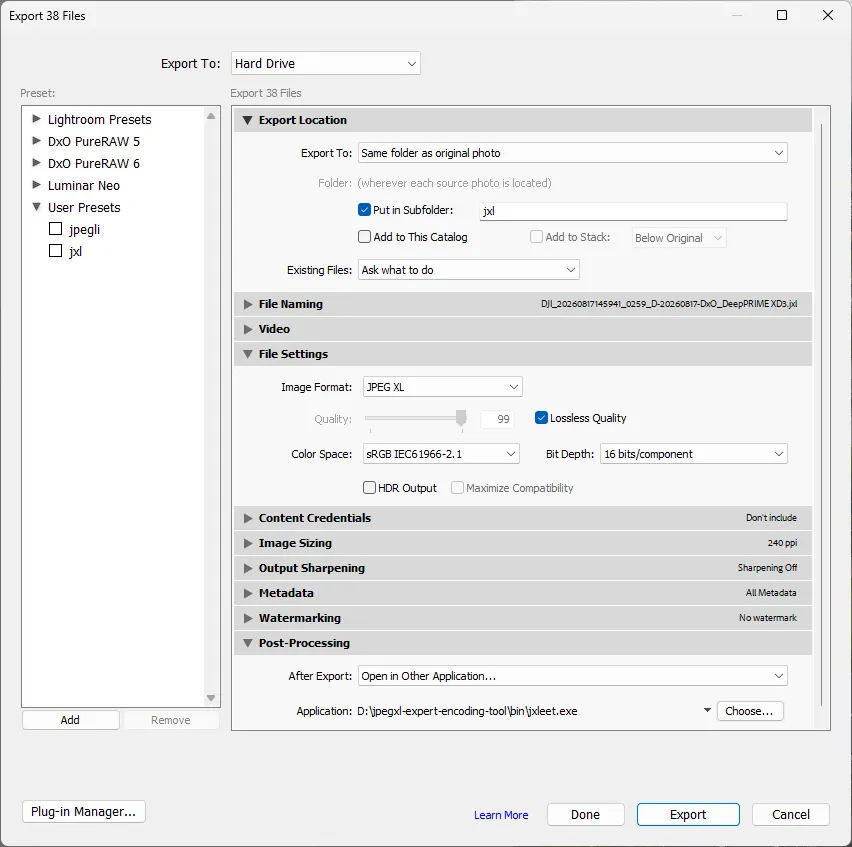The height and width of the screenshot is (847, 852).
Task: Click the No watermark summary text
Action: tap(768, 618)
